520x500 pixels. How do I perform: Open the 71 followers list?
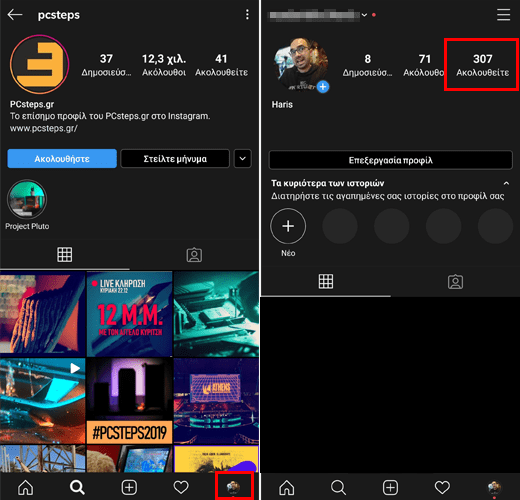tap(424, 65)
